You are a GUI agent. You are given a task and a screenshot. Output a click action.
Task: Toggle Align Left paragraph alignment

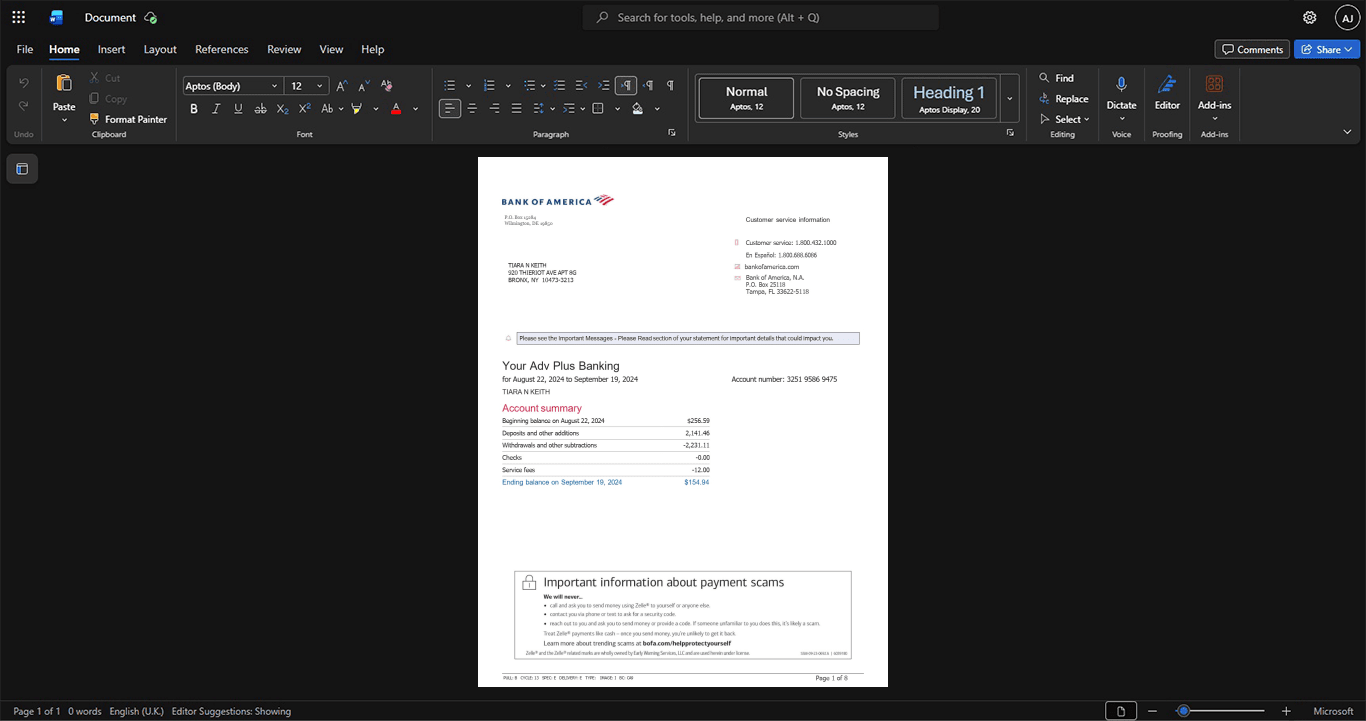tap(450, 108)
